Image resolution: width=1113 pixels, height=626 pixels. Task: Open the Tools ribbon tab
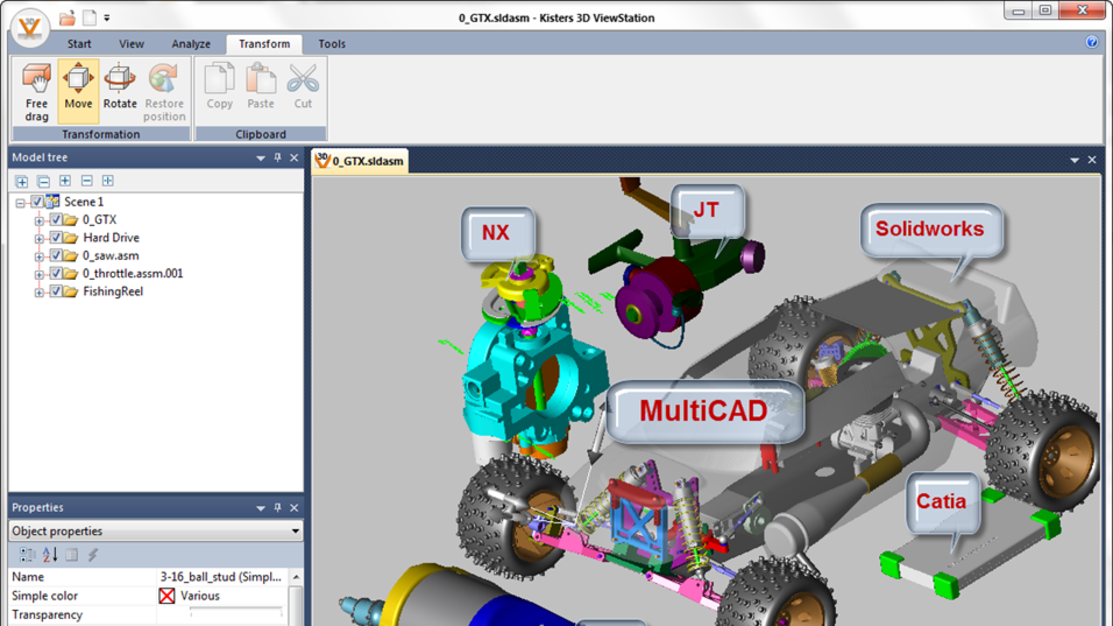(x=331, y=44)
